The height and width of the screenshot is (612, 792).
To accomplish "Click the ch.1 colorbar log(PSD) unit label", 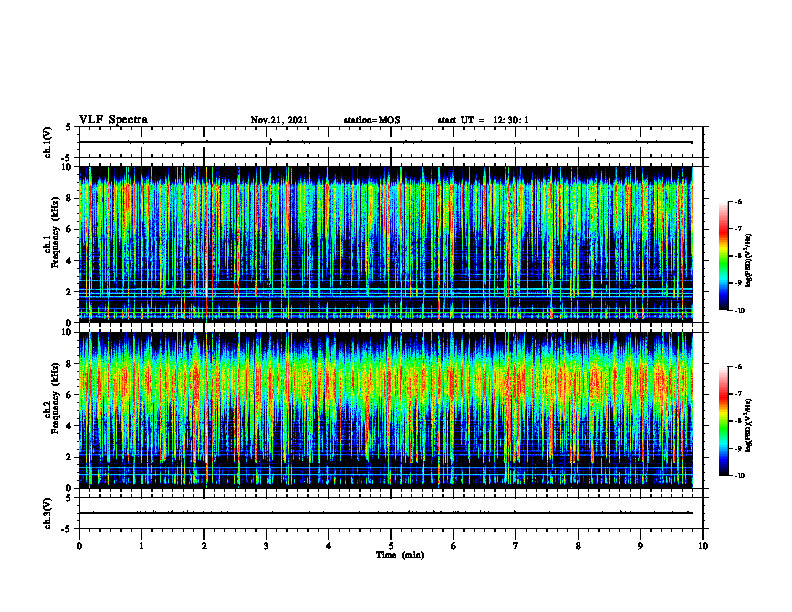I will click(x=749, y=261).
